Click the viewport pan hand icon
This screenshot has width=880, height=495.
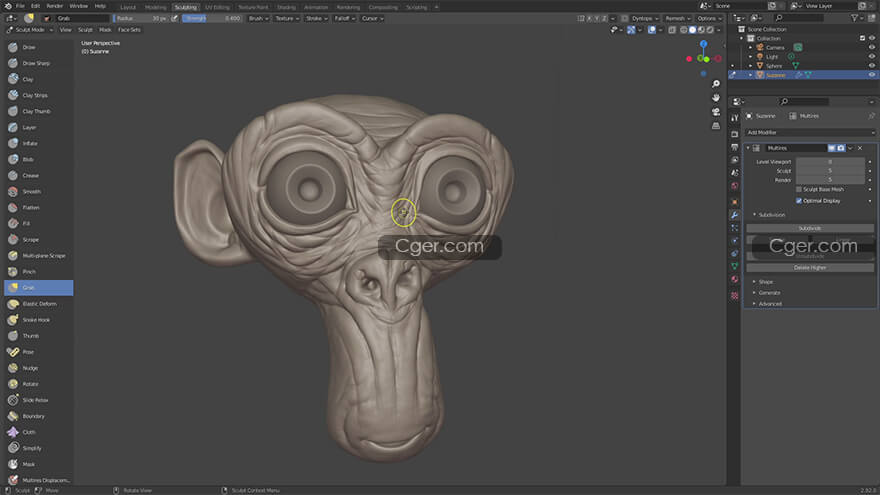716,98
